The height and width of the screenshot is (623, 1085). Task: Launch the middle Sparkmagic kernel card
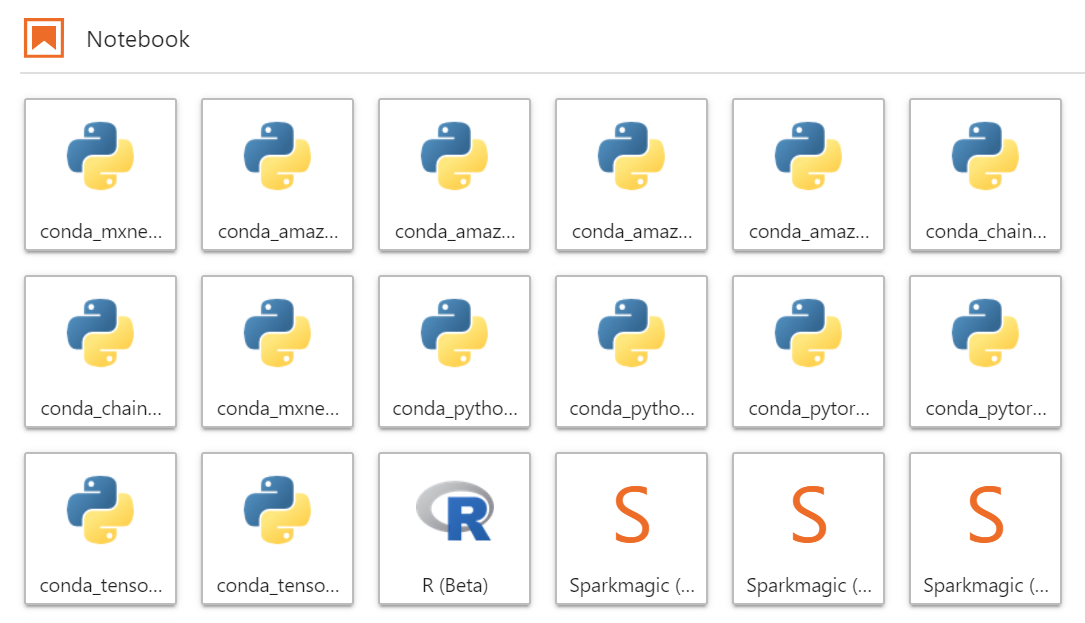809,529
